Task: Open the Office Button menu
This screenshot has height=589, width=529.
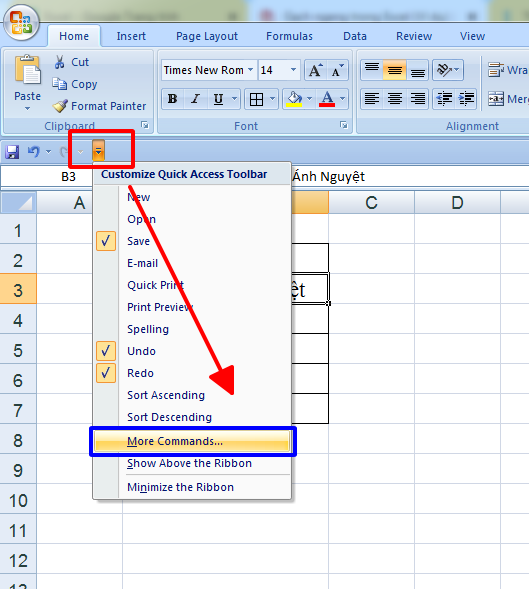Action: (21, 23)
